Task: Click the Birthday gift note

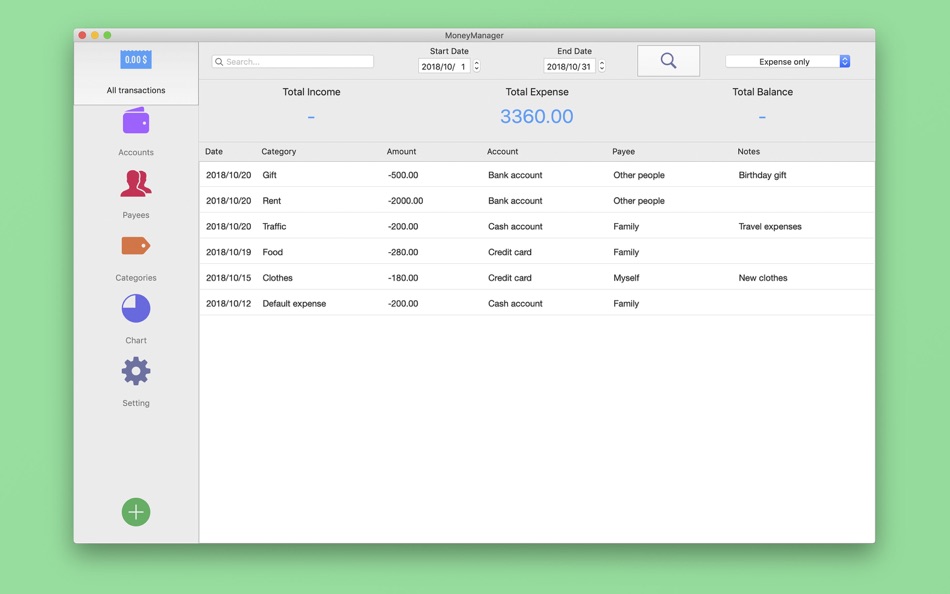Action: pyautogui.click(x=762, y=175)
